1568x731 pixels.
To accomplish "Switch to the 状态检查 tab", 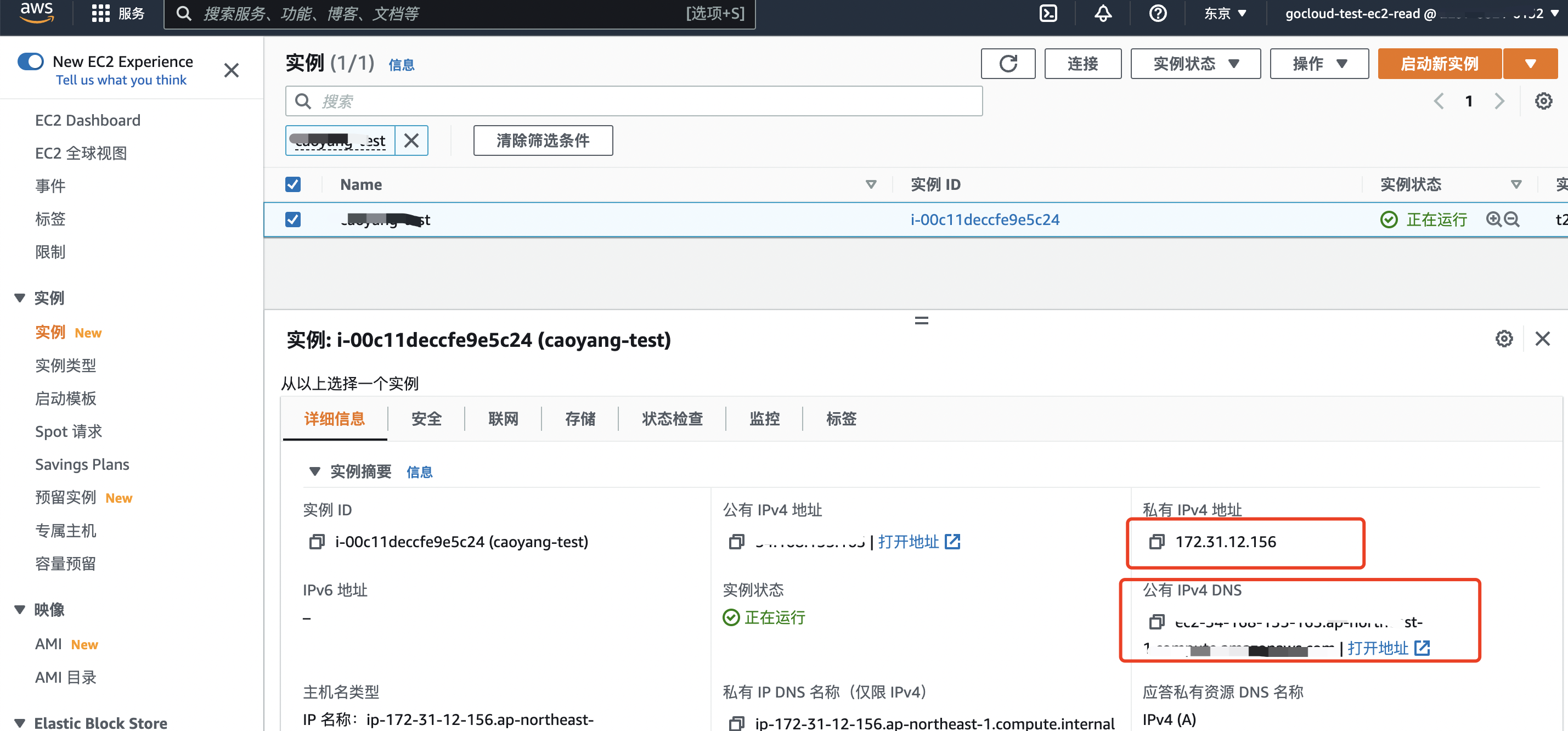I will [x=672, y=419].
